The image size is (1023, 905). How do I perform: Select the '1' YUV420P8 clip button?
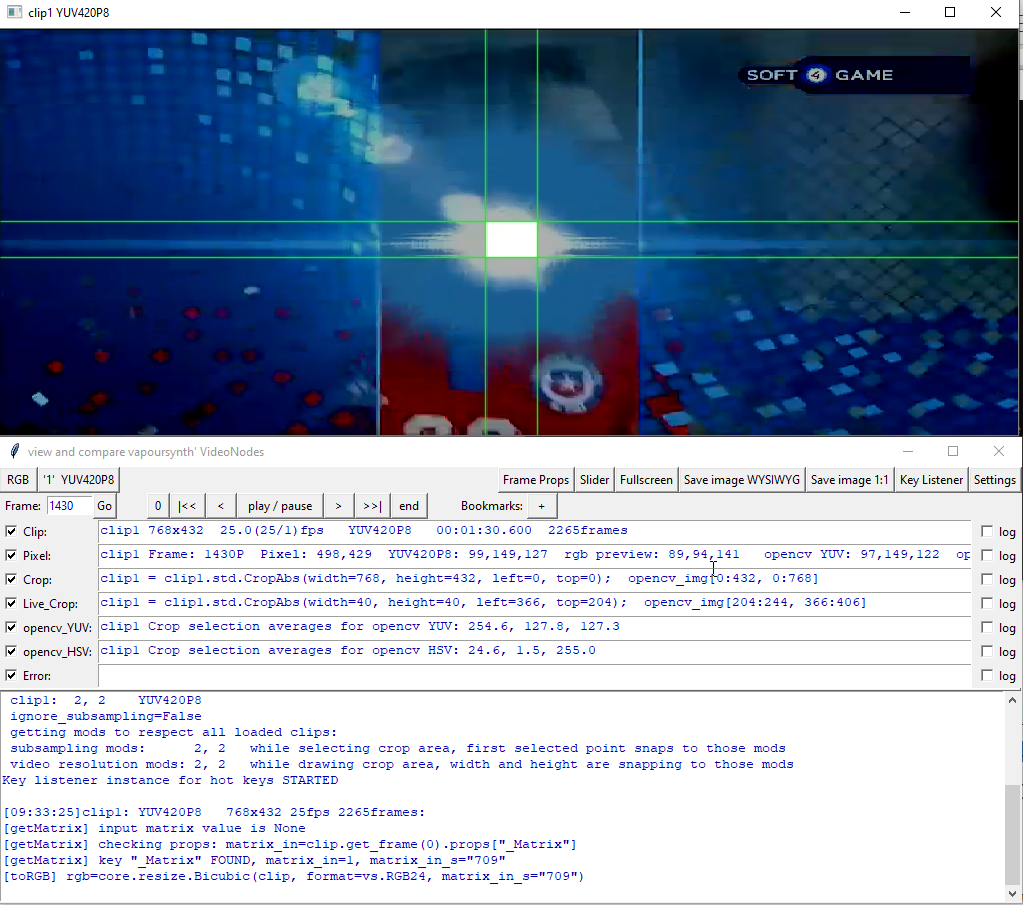tap(79, 480)
